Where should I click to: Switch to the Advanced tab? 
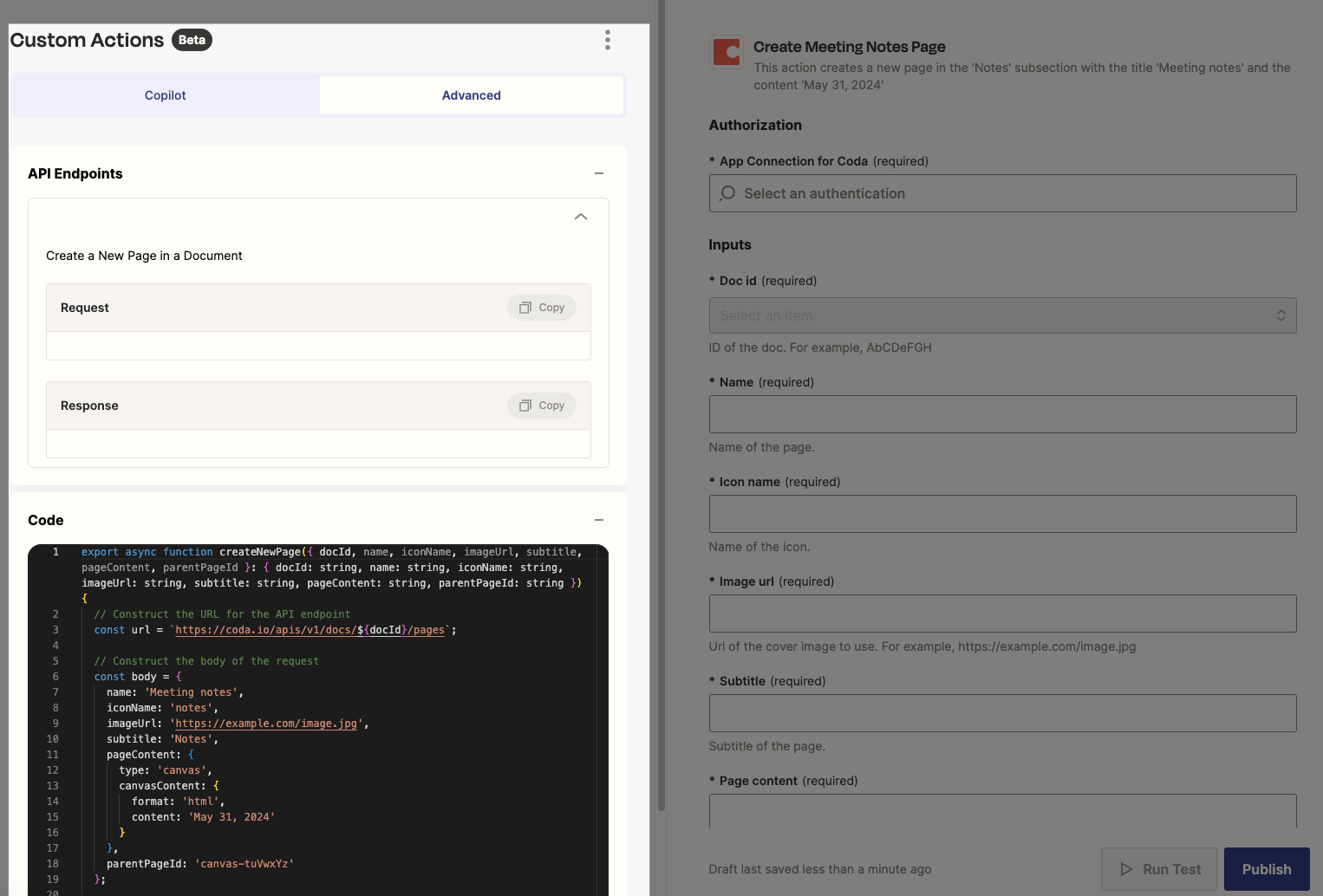coord(471,95)
